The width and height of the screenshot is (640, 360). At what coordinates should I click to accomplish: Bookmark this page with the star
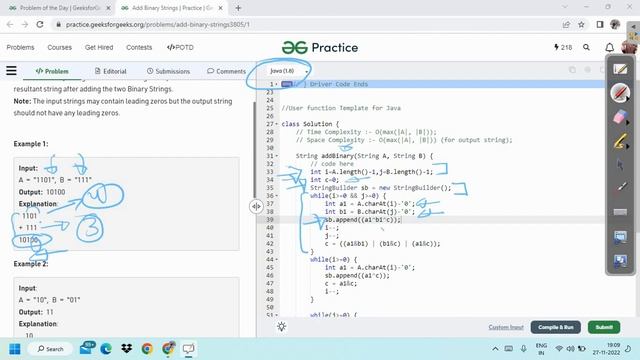(581, 24)
